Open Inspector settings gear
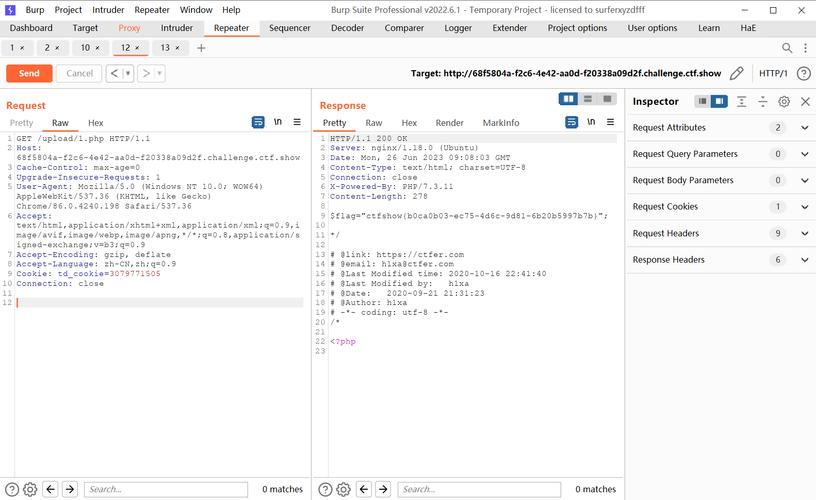The image size is (816, 500). coord(784,101)
